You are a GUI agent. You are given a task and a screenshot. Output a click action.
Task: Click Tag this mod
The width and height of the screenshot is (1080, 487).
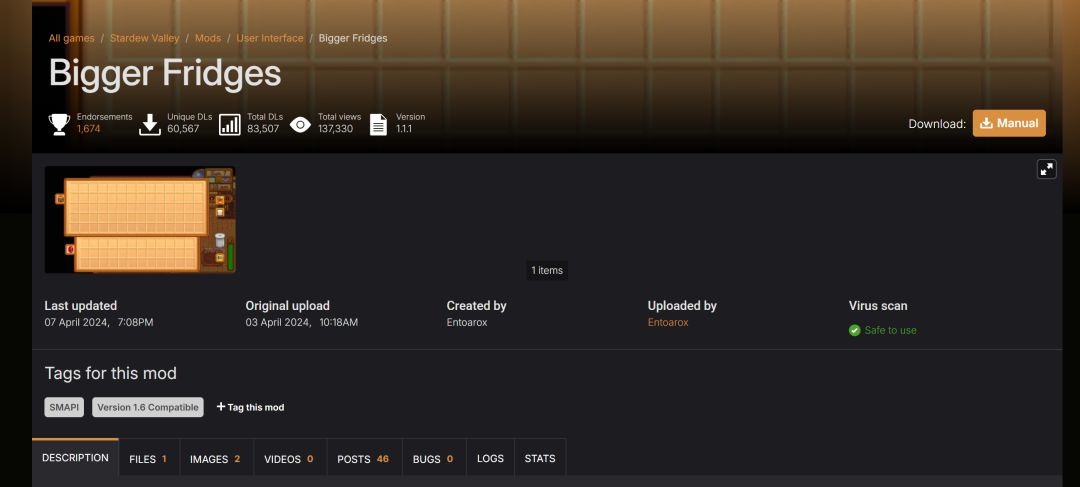pyautogui.click(x=251, y=407)
